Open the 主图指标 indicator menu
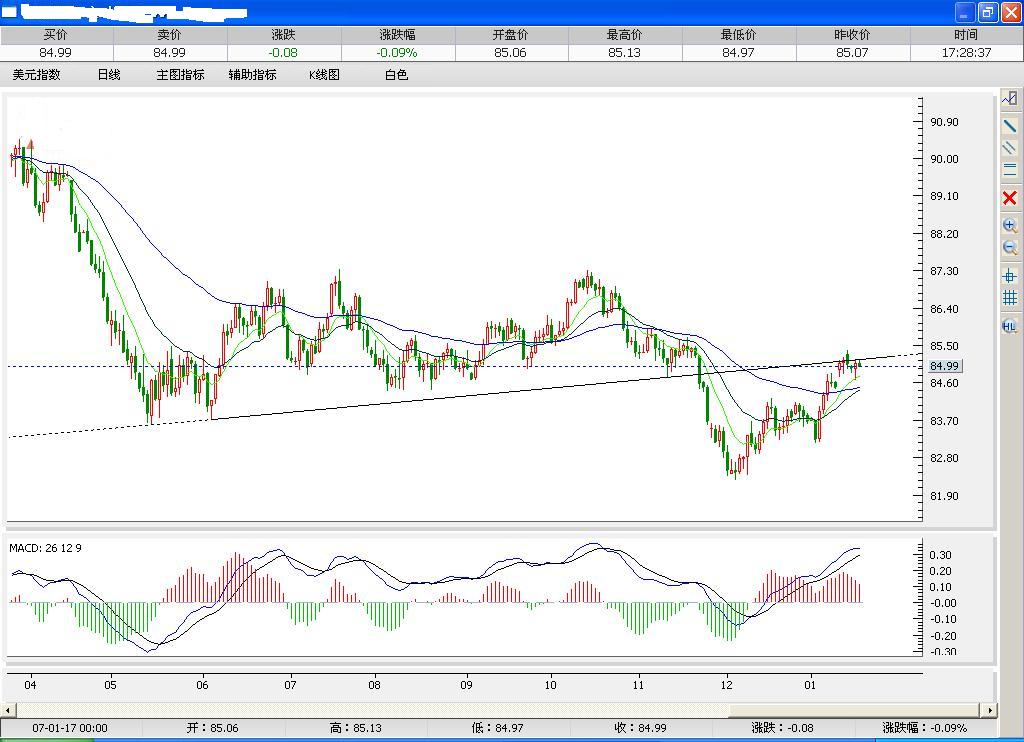Image resolution: width=1024 pixels, height=742 pixels. coord(179,74)
